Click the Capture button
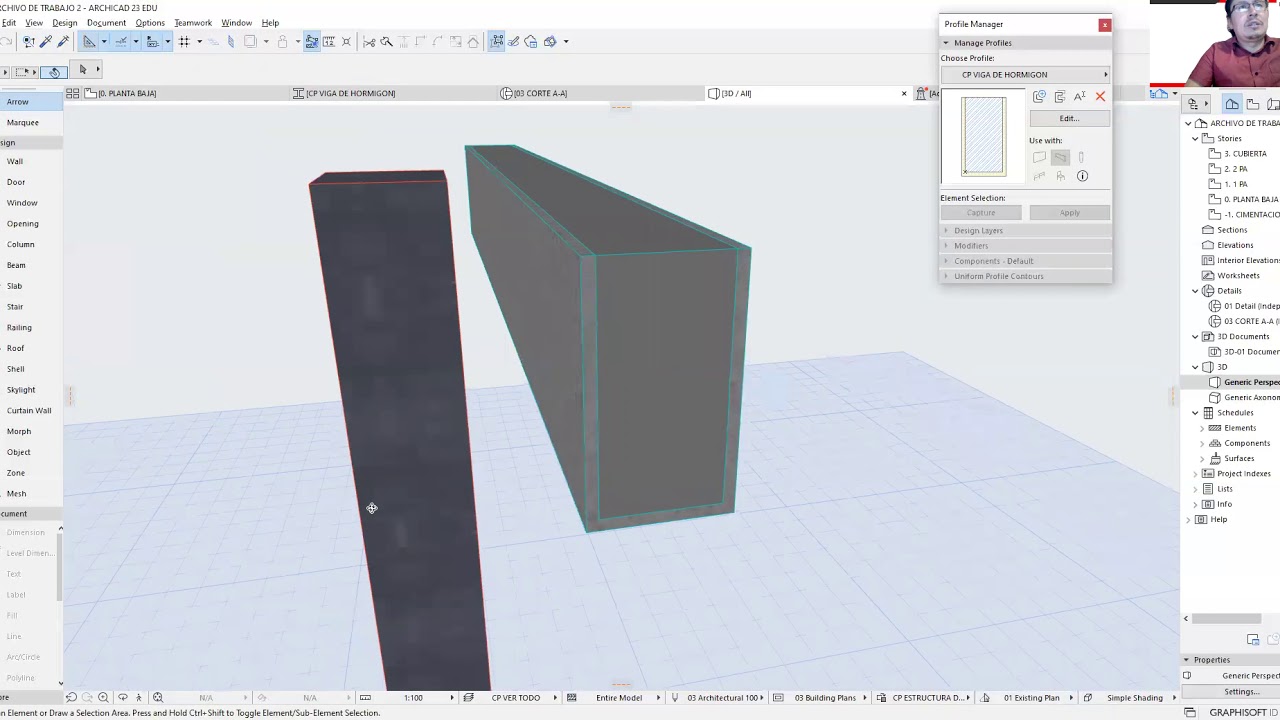Screen dimensions: 1280x720 point(981,213)
